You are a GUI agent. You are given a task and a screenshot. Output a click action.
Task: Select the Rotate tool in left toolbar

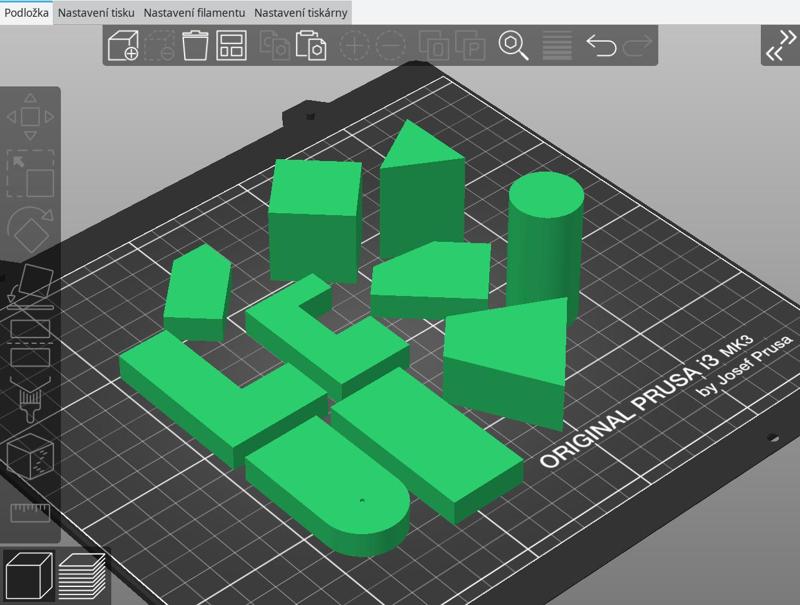(30, 230)
